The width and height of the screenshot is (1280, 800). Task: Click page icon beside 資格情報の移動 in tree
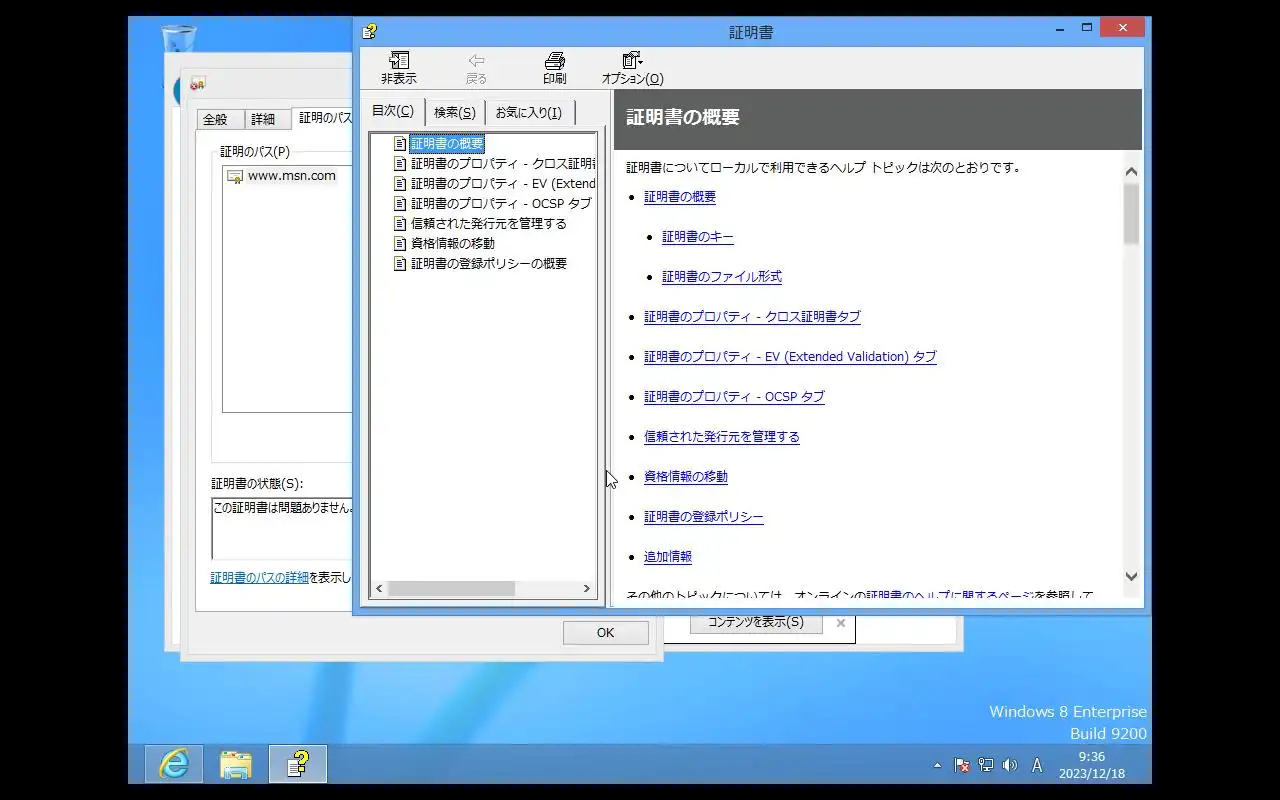point(400,244)
